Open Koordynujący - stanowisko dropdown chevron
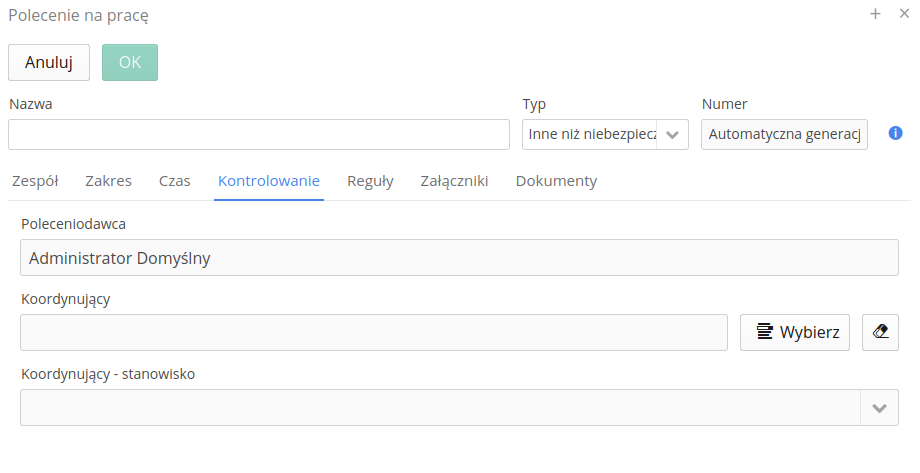The image size is (920, 473). (x=879, y=408)
